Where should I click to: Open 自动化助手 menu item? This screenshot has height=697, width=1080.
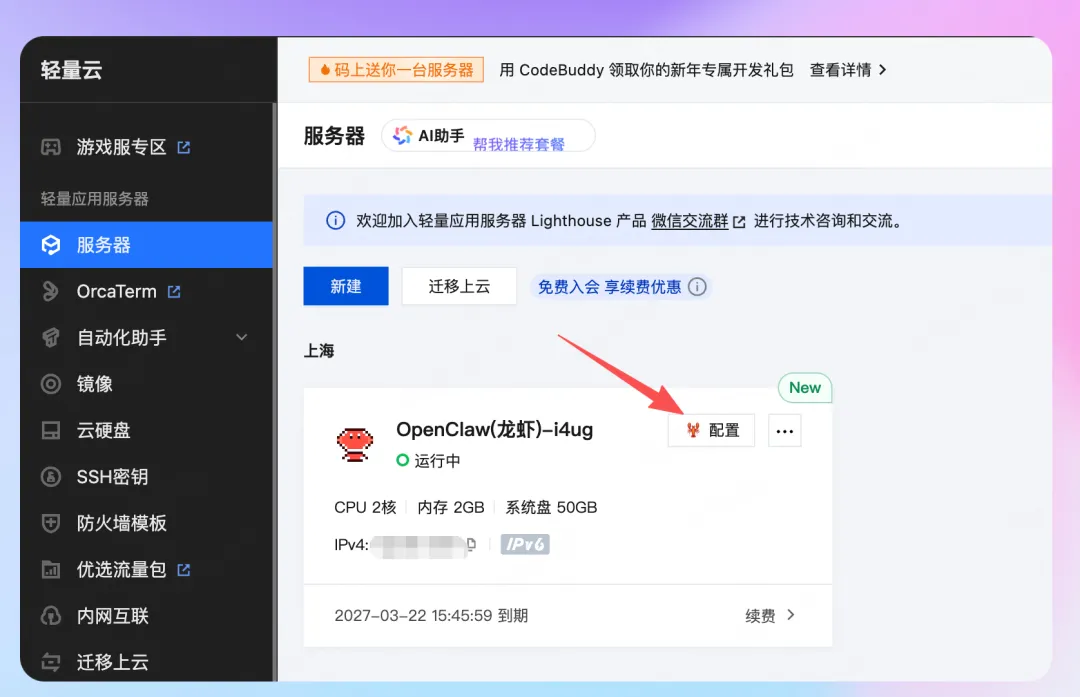121,337
